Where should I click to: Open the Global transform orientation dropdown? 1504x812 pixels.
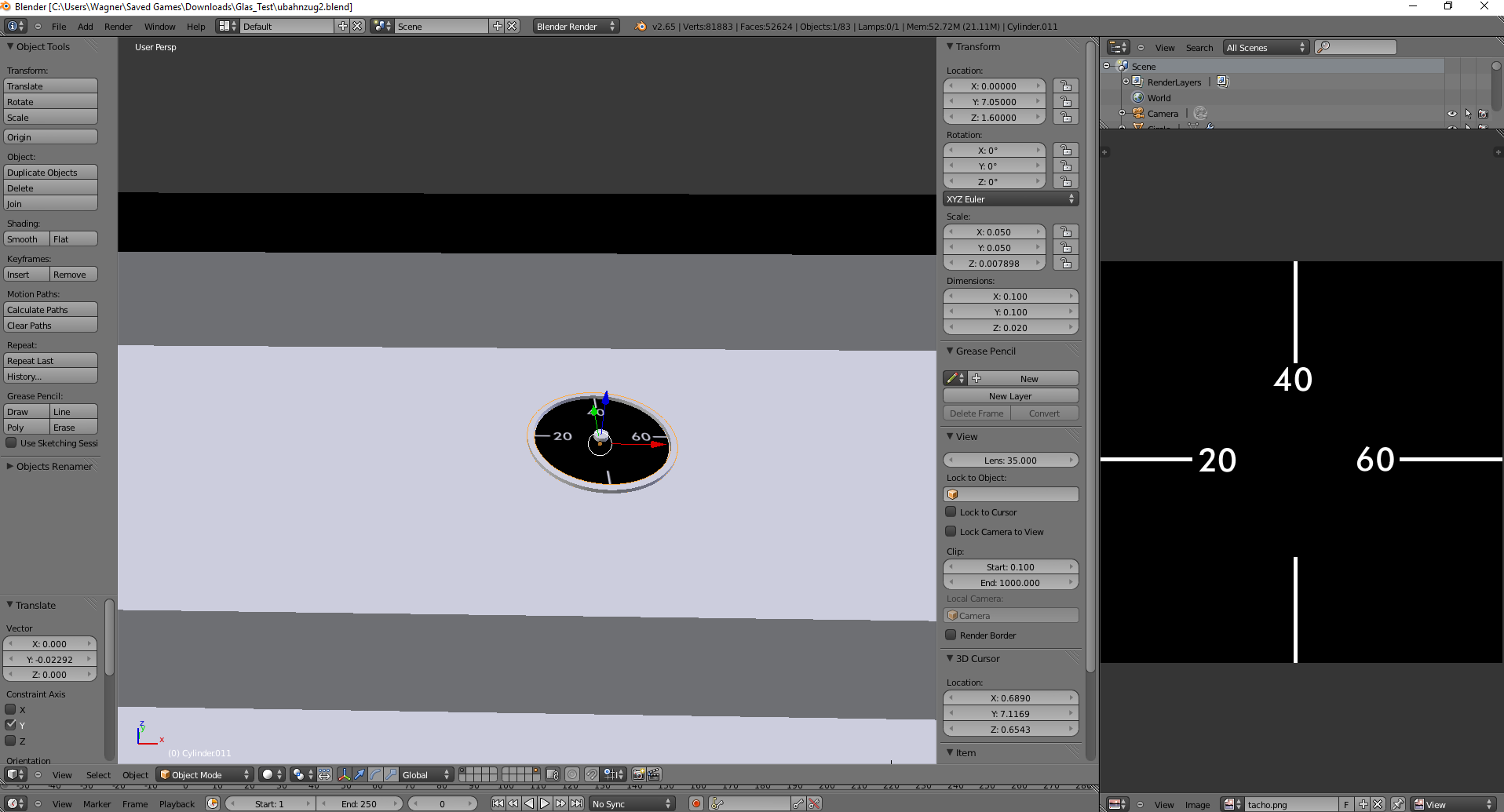[x=426, y=774]
